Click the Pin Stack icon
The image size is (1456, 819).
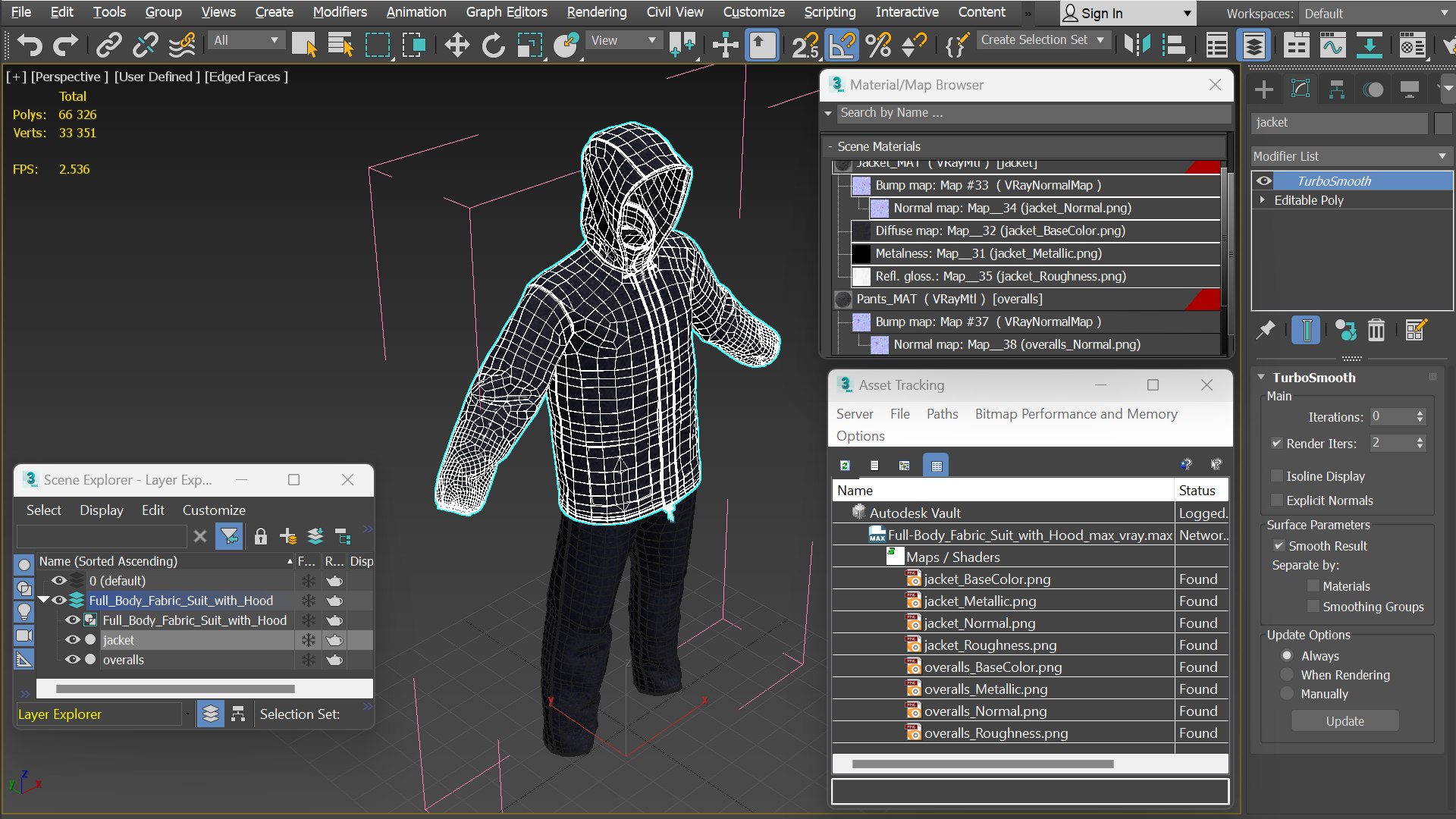1266,330
